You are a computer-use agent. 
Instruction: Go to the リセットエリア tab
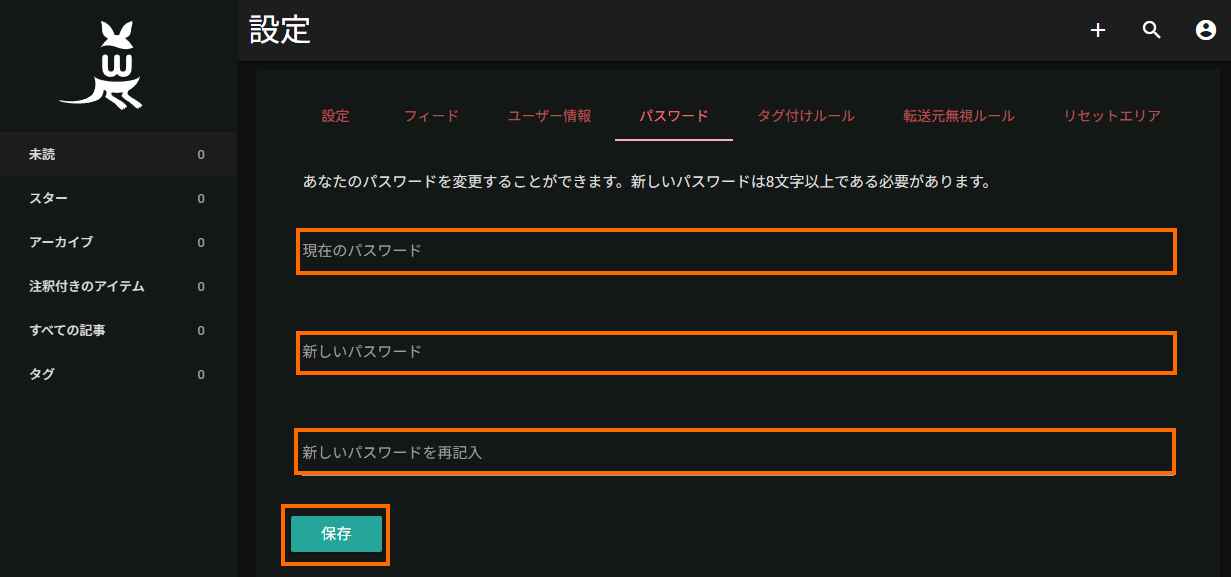pyautogui.click(x=1112, y=116)
